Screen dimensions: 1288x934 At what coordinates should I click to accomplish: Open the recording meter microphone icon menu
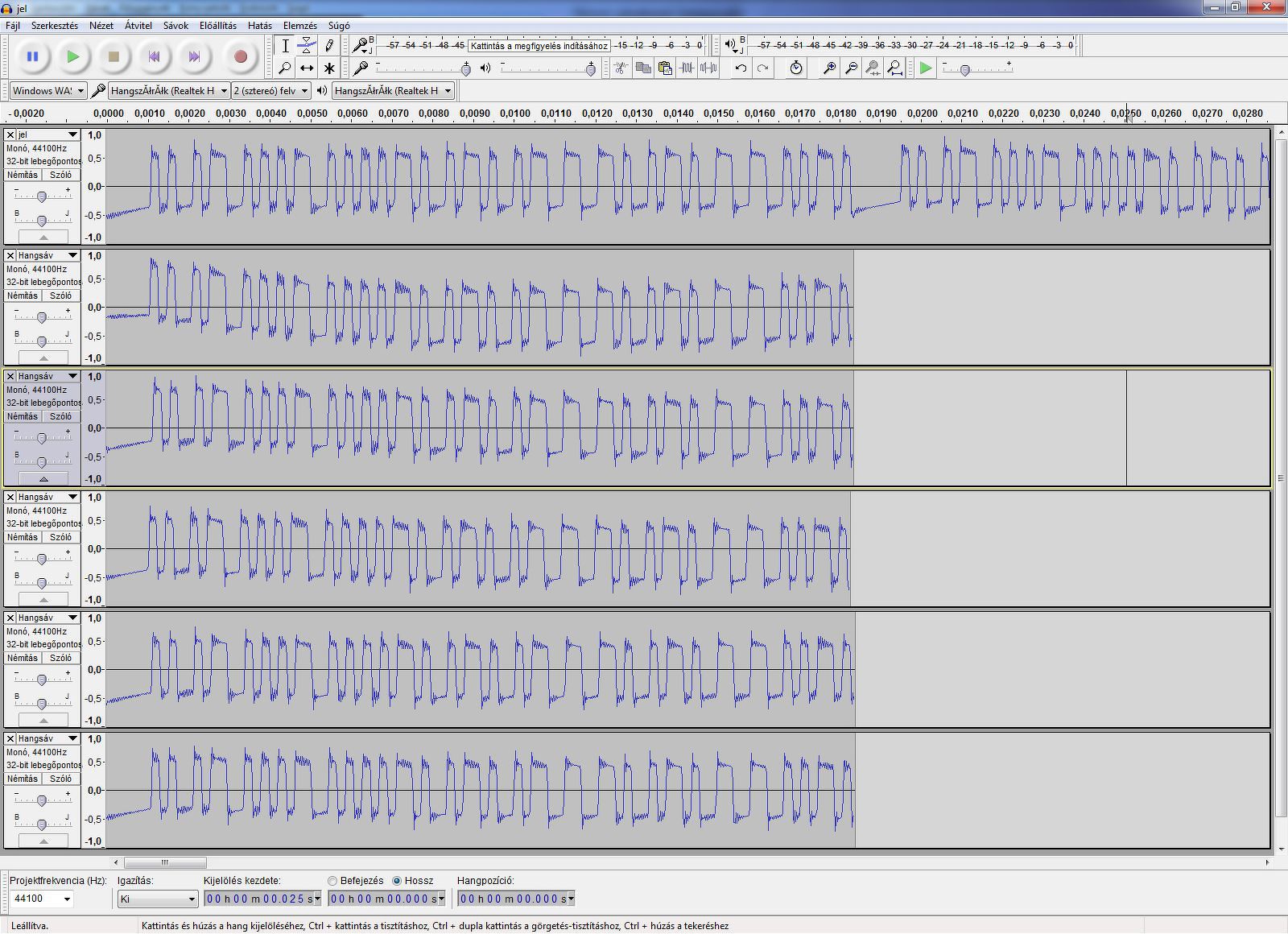click(361, 45)
